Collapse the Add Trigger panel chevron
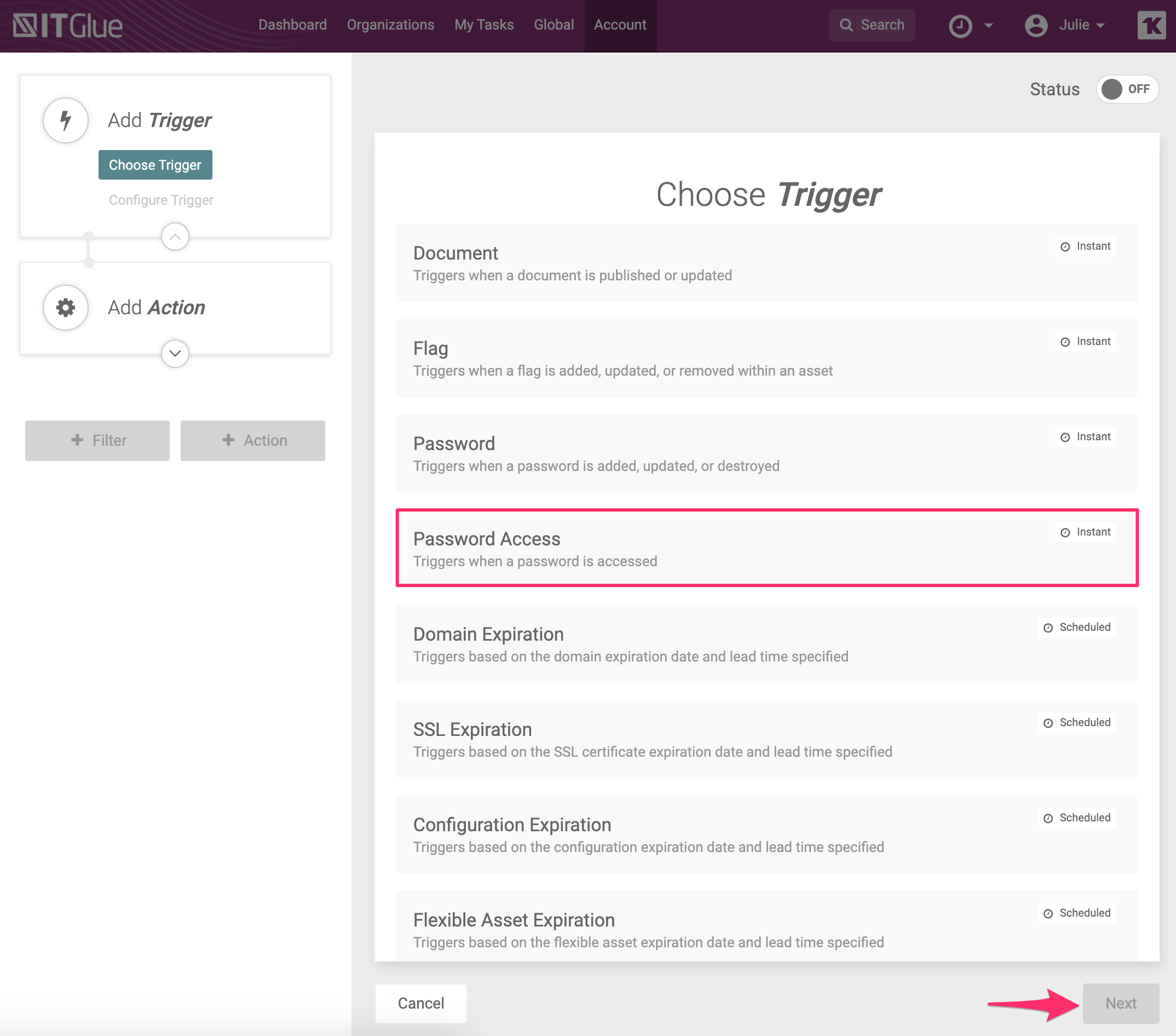Viewport: 1176px width, 1036px height. [x=175, y=237]
